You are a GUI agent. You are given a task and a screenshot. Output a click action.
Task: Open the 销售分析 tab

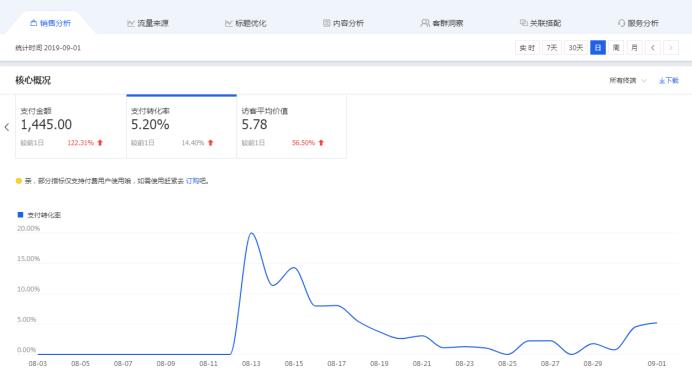pyautogui.click(x=50, y=23)
